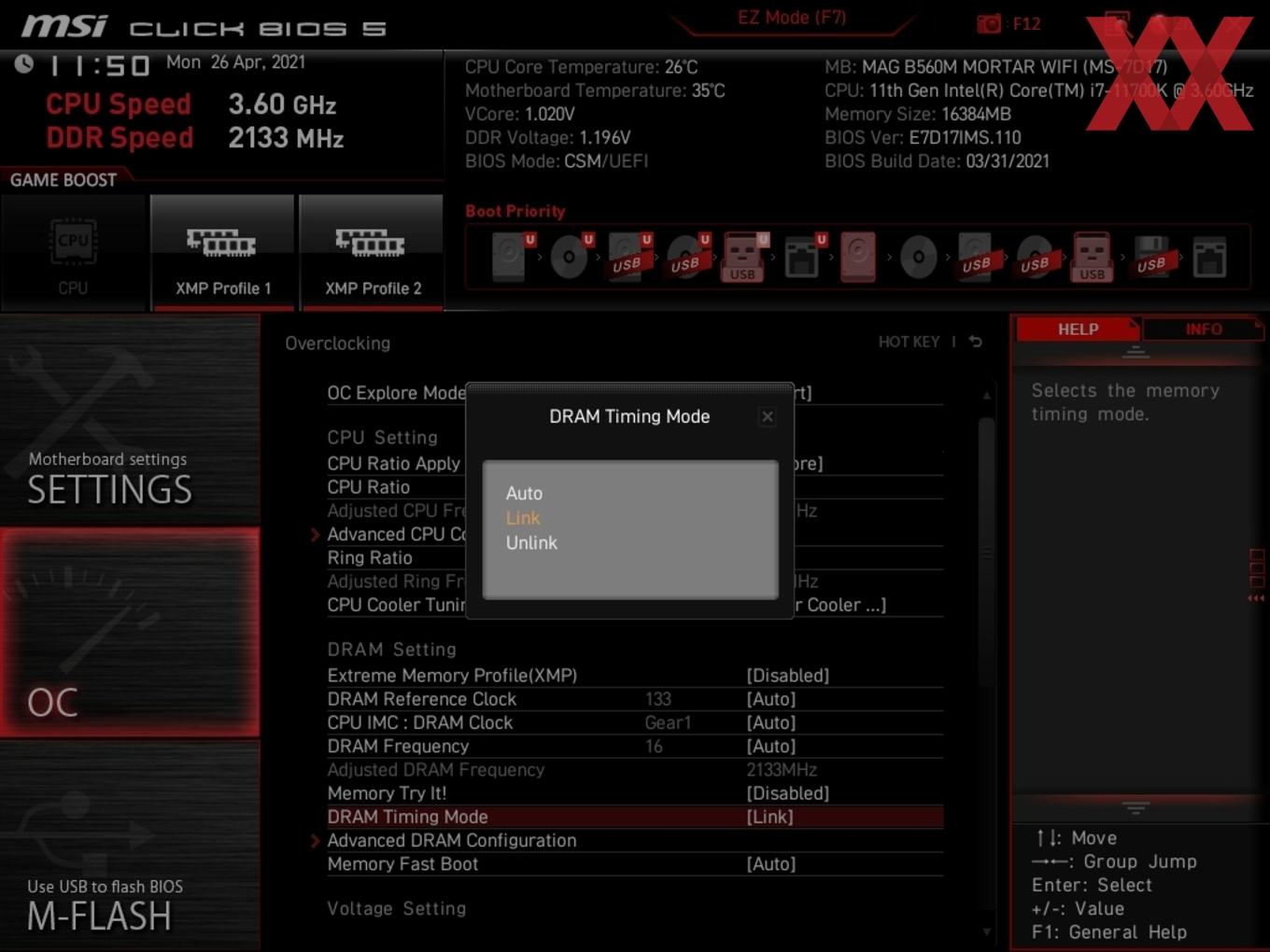Image resolution: width=1270 pixels, height=952 pixels.
Task: Click the clock icon beside the time
Action: click(x=24, y=63)
